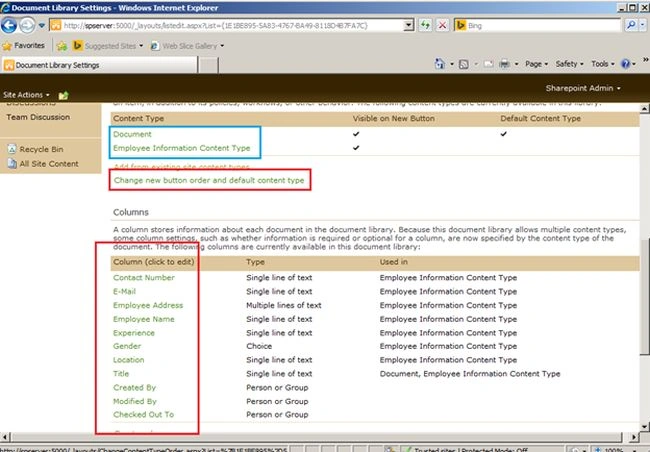Click the browser Forward arrow button
The width and height of the screenshot is (650, 452).
[x=27, y=26]
